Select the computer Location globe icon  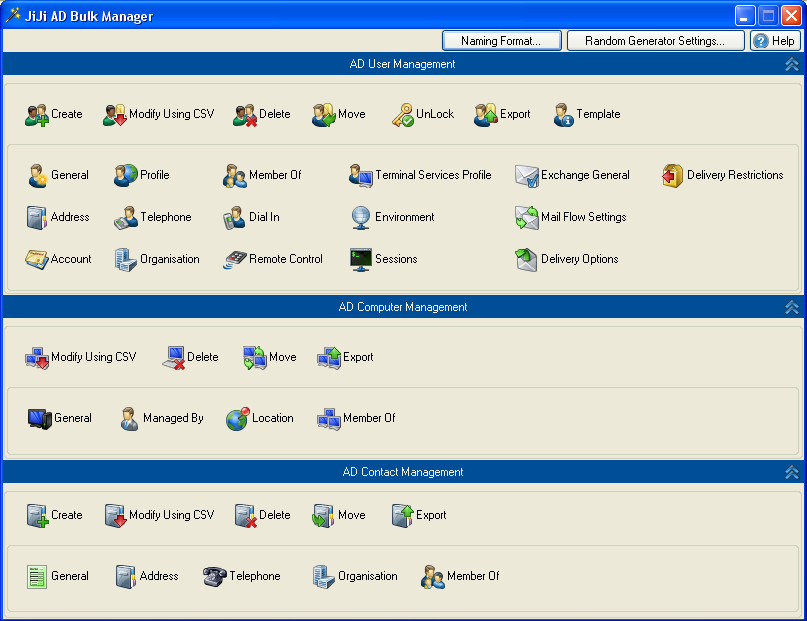click(x=238, y=419)
